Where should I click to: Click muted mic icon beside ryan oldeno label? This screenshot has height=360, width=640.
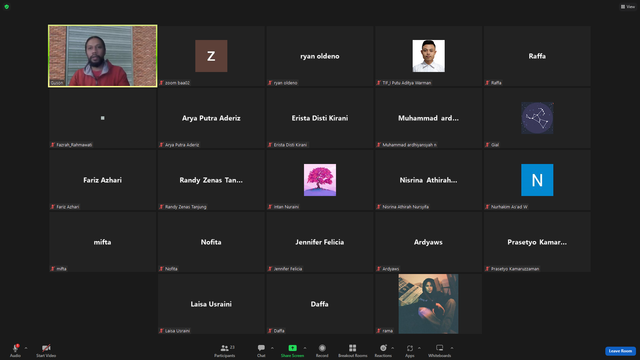pos(270,83)
